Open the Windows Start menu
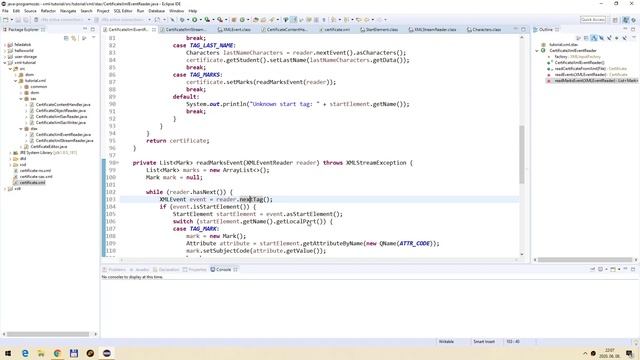This screenshot has width=640, height=360. pos(8,353)
